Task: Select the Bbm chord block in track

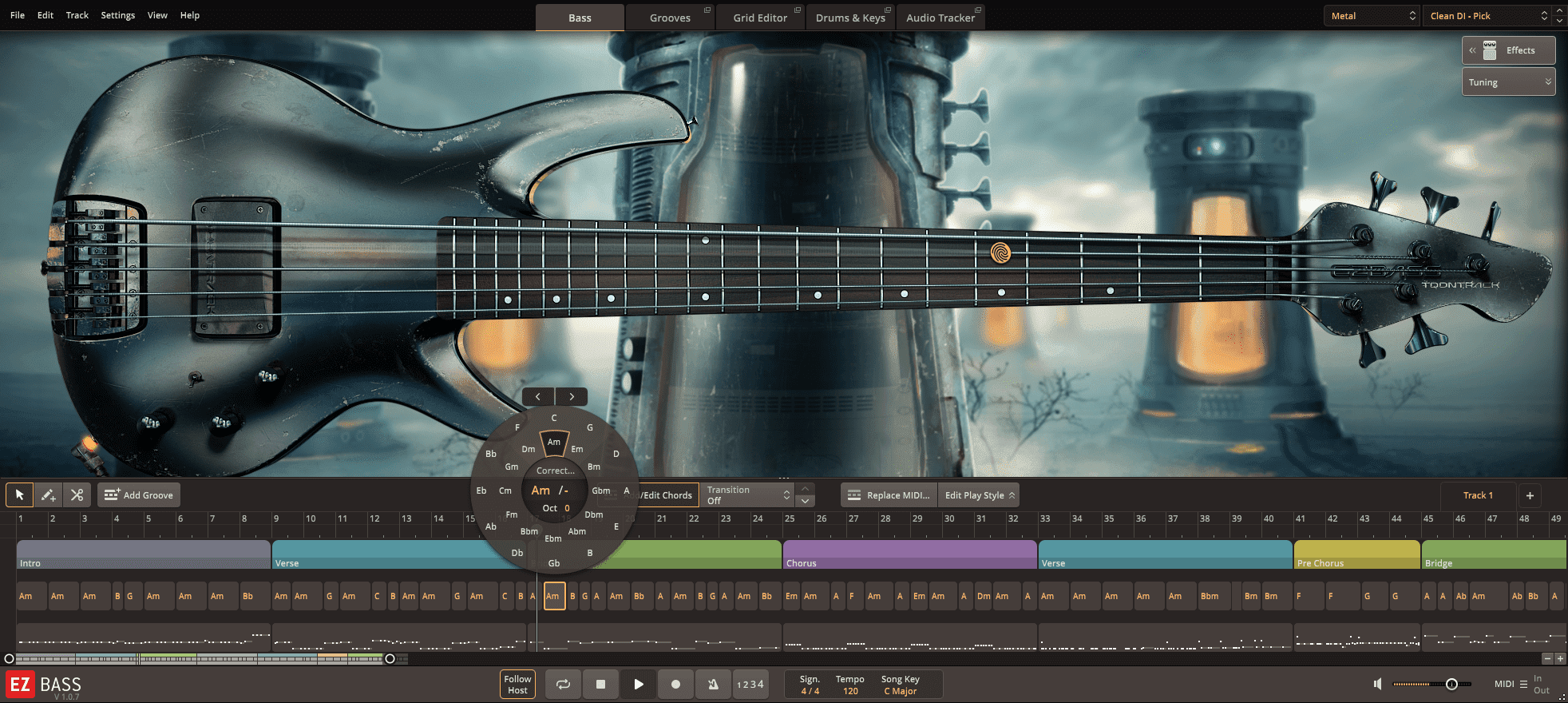Action: pyautogui.click(x=1213, y=596)
